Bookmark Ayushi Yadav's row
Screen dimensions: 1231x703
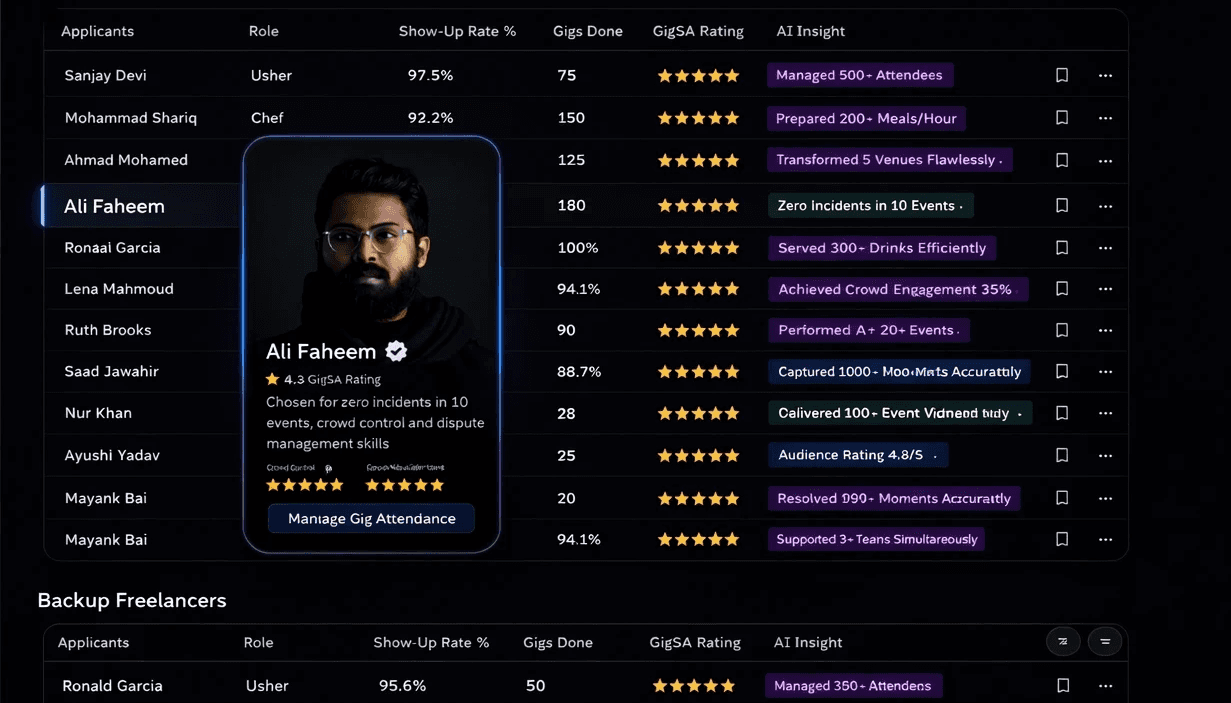pos(1062,455)
